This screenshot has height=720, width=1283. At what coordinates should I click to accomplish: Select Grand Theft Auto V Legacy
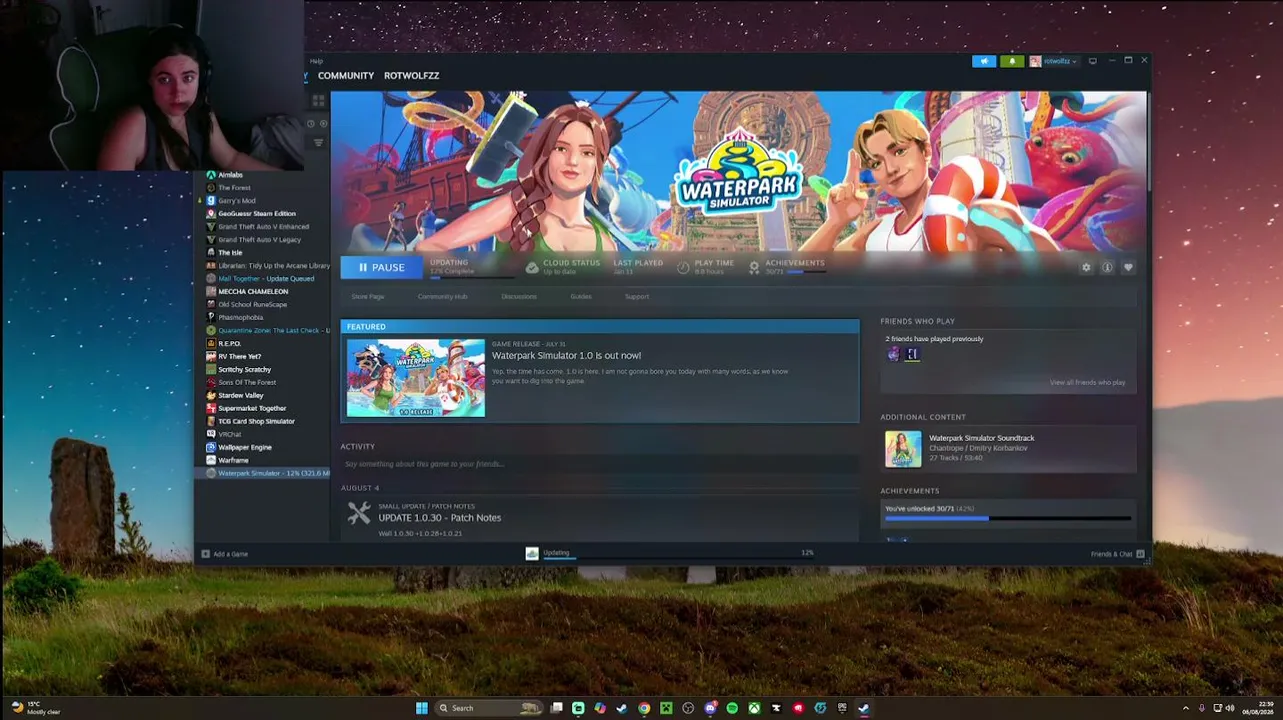click(262, 239)
